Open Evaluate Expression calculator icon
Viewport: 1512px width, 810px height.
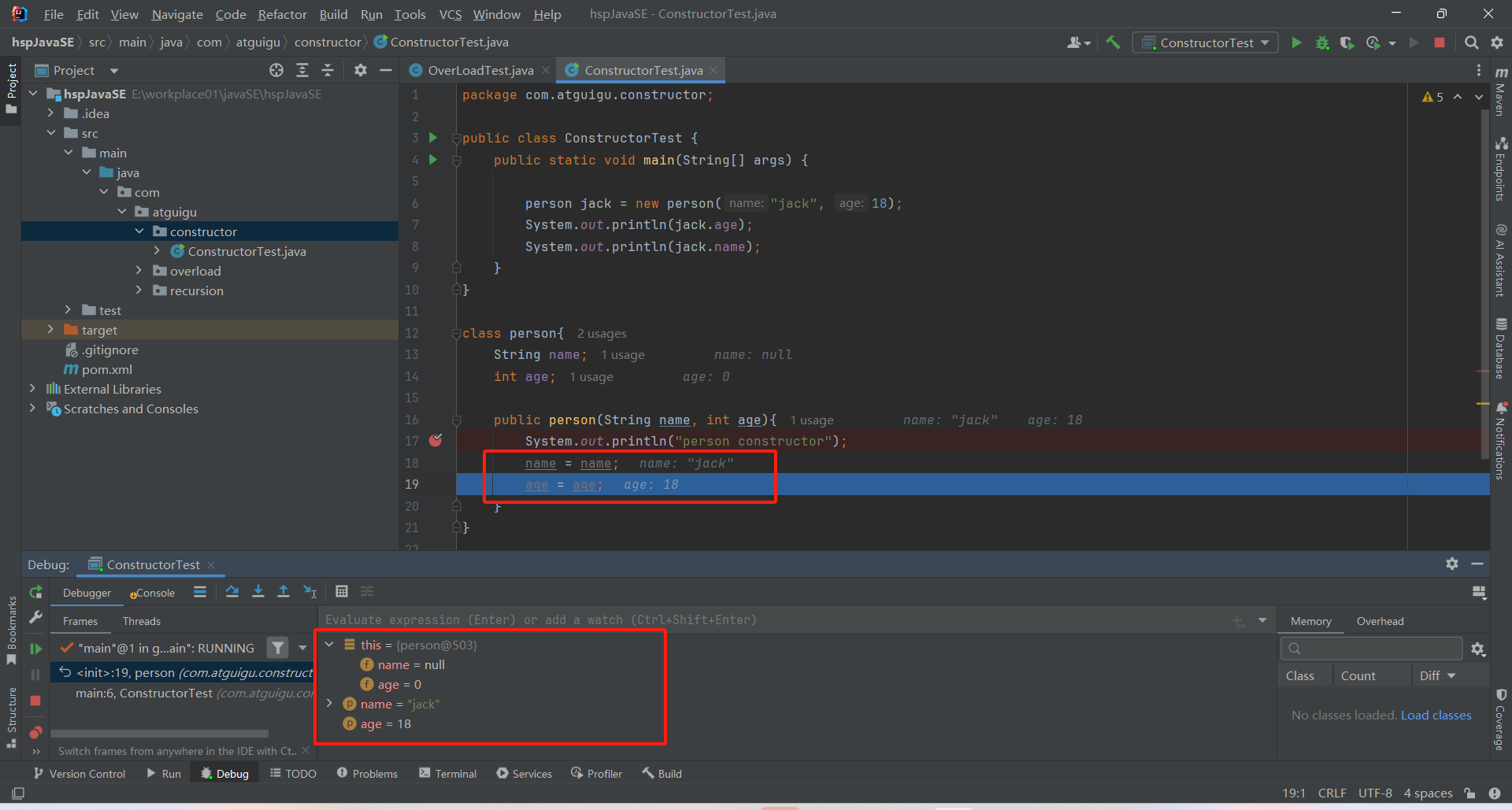(x=342, y=592)
